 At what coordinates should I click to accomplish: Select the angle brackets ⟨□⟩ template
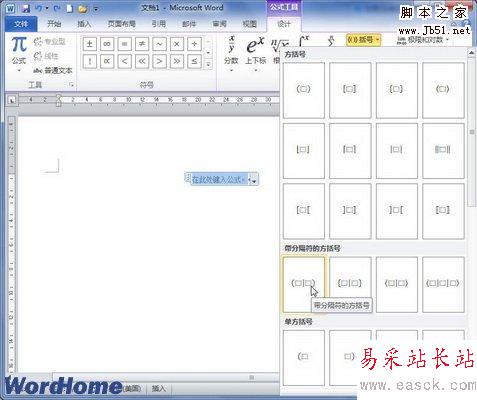coord(443,90)
